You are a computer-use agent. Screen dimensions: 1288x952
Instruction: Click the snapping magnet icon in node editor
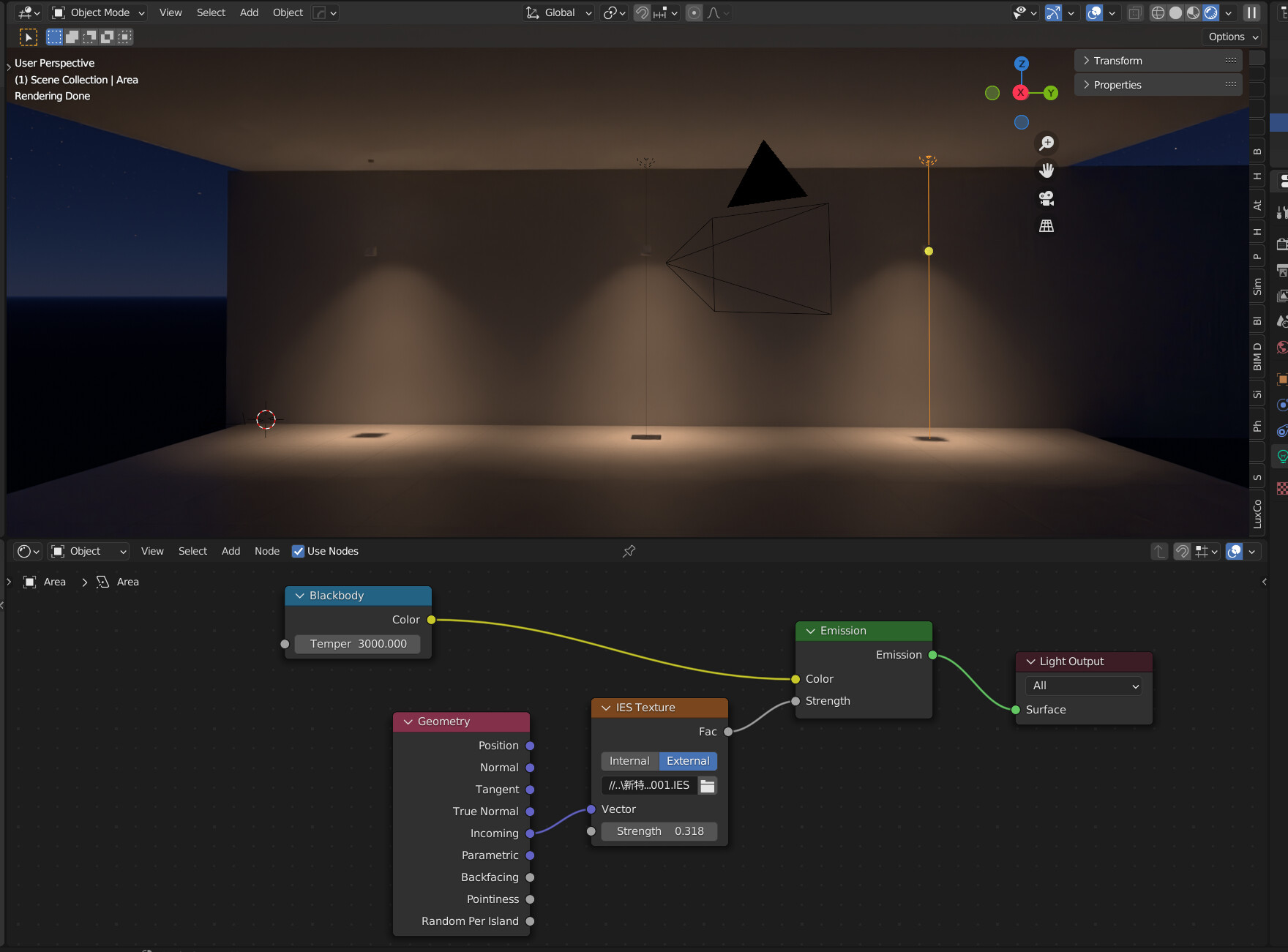coord(1182,551)
